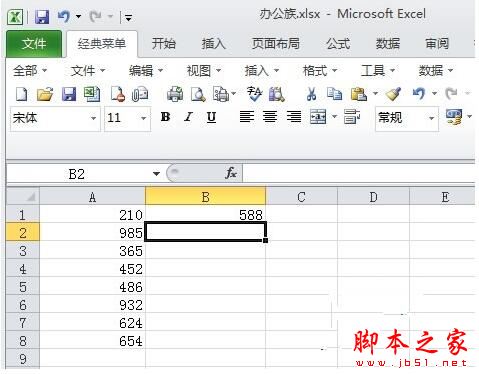Create a new blank workbook icon

22,94
